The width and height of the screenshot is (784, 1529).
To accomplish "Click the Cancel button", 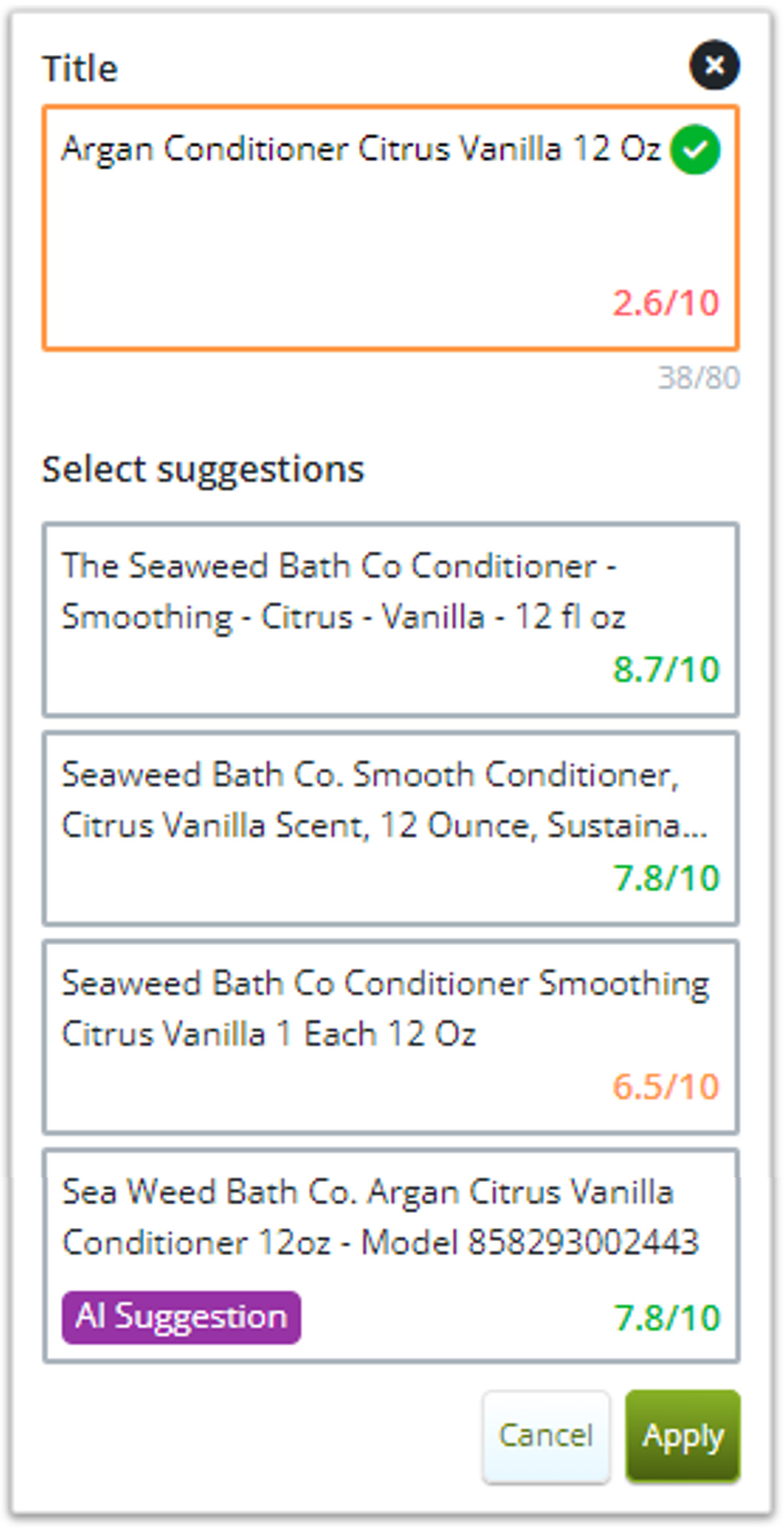I will click(546, 1436).
